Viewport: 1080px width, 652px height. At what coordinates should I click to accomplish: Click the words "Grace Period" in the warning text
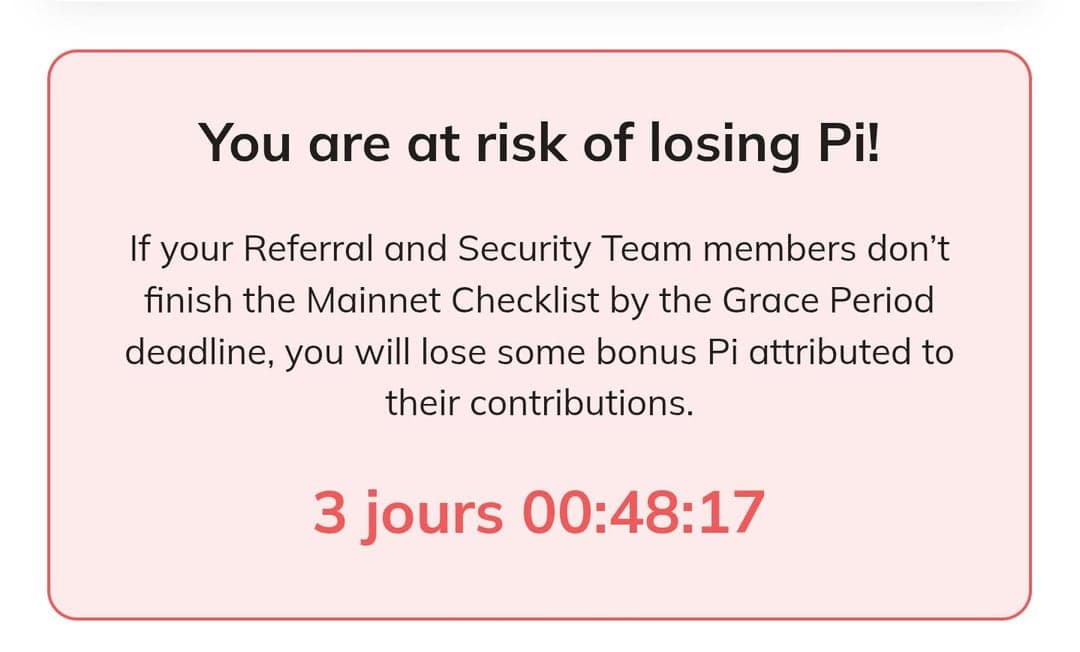tap(828, 300)
